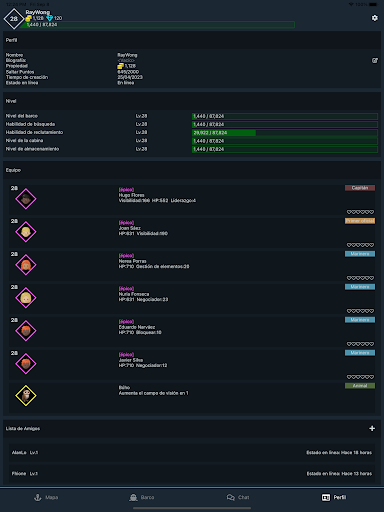This screenshot has height=512, width=384.
Task: Switch to the Barco tab
Action: [x=142, y=497]
